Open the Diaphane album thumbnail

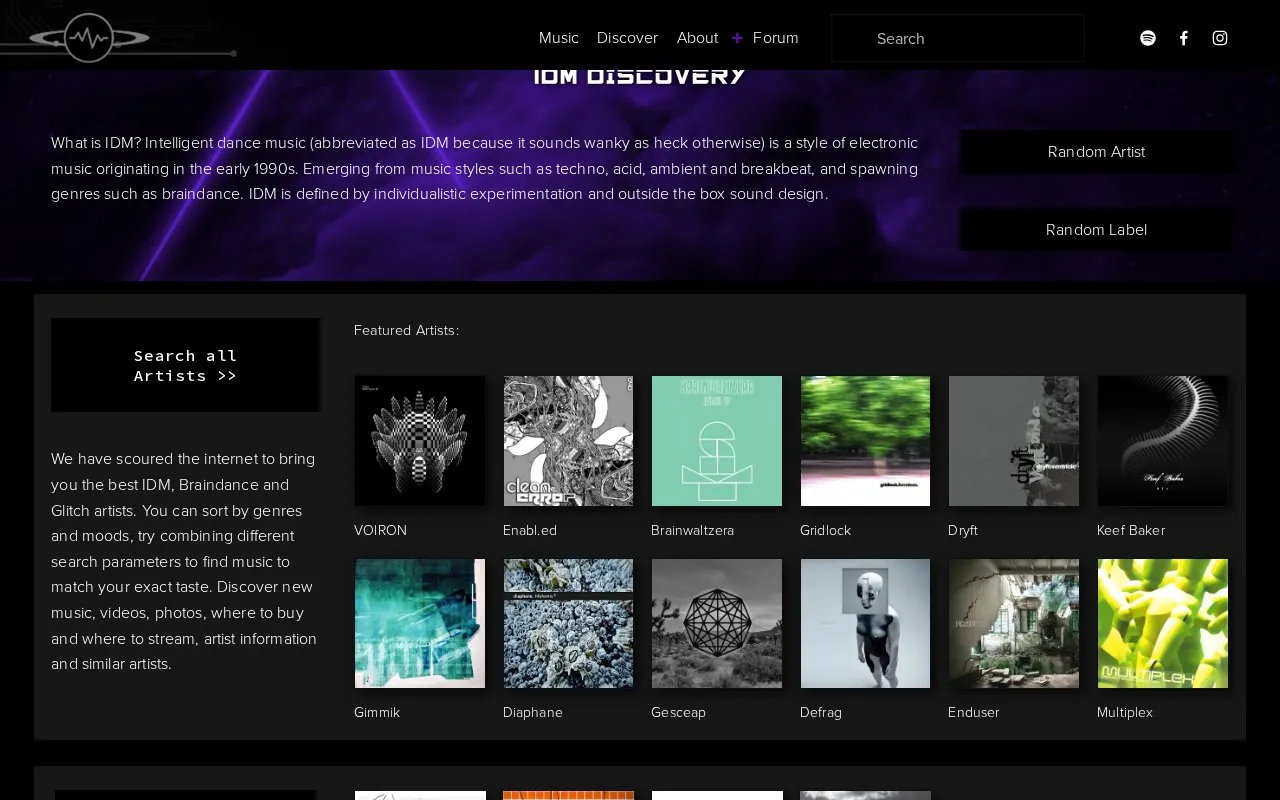568,623
